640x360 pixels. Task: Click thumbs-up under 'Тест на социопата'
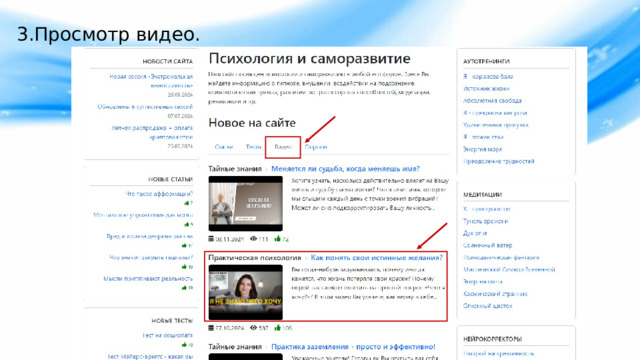184,345
